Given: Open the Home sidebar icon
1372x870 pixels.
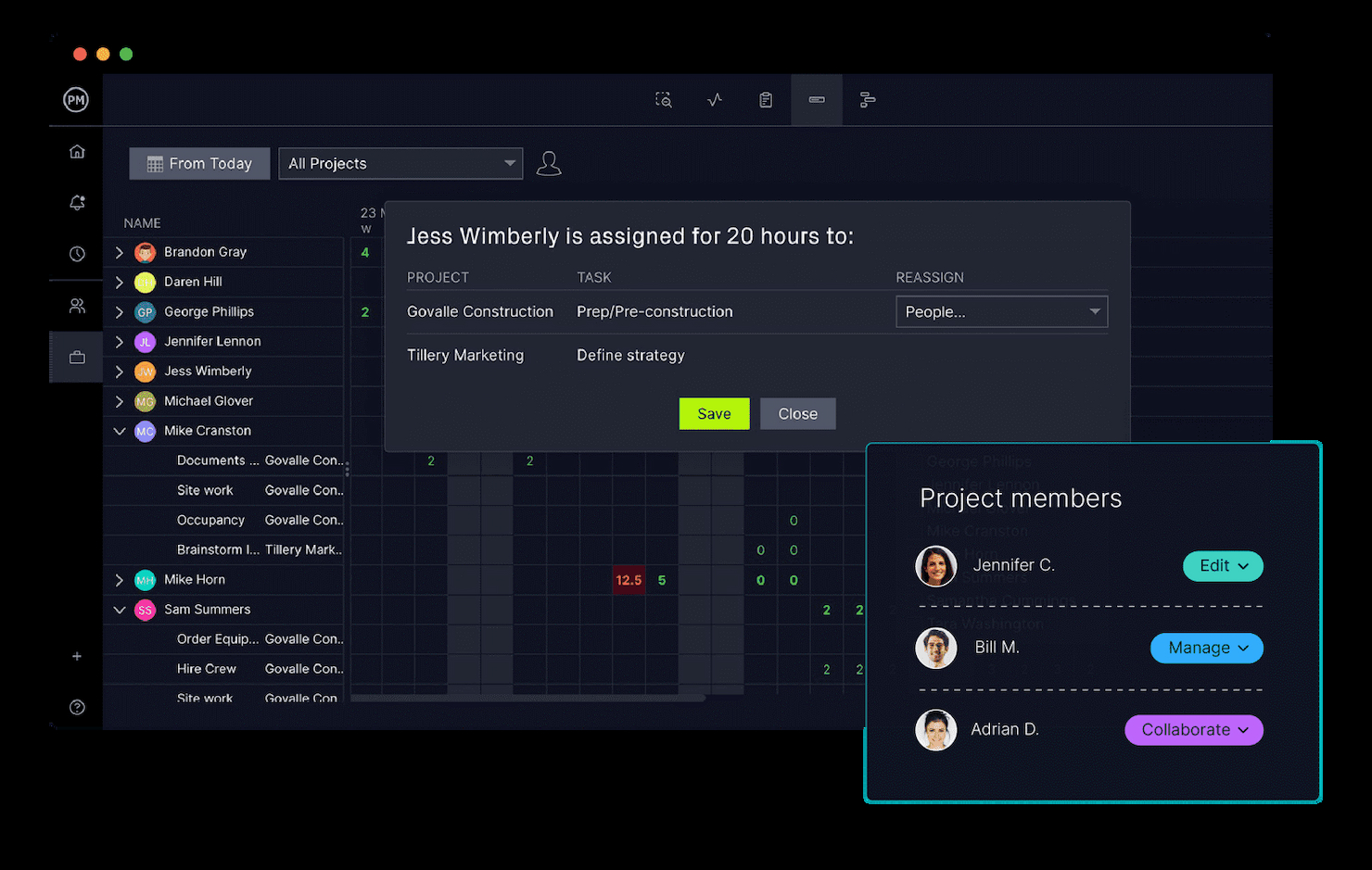Looking at the screenshot, I should click(x=77, y=151).
